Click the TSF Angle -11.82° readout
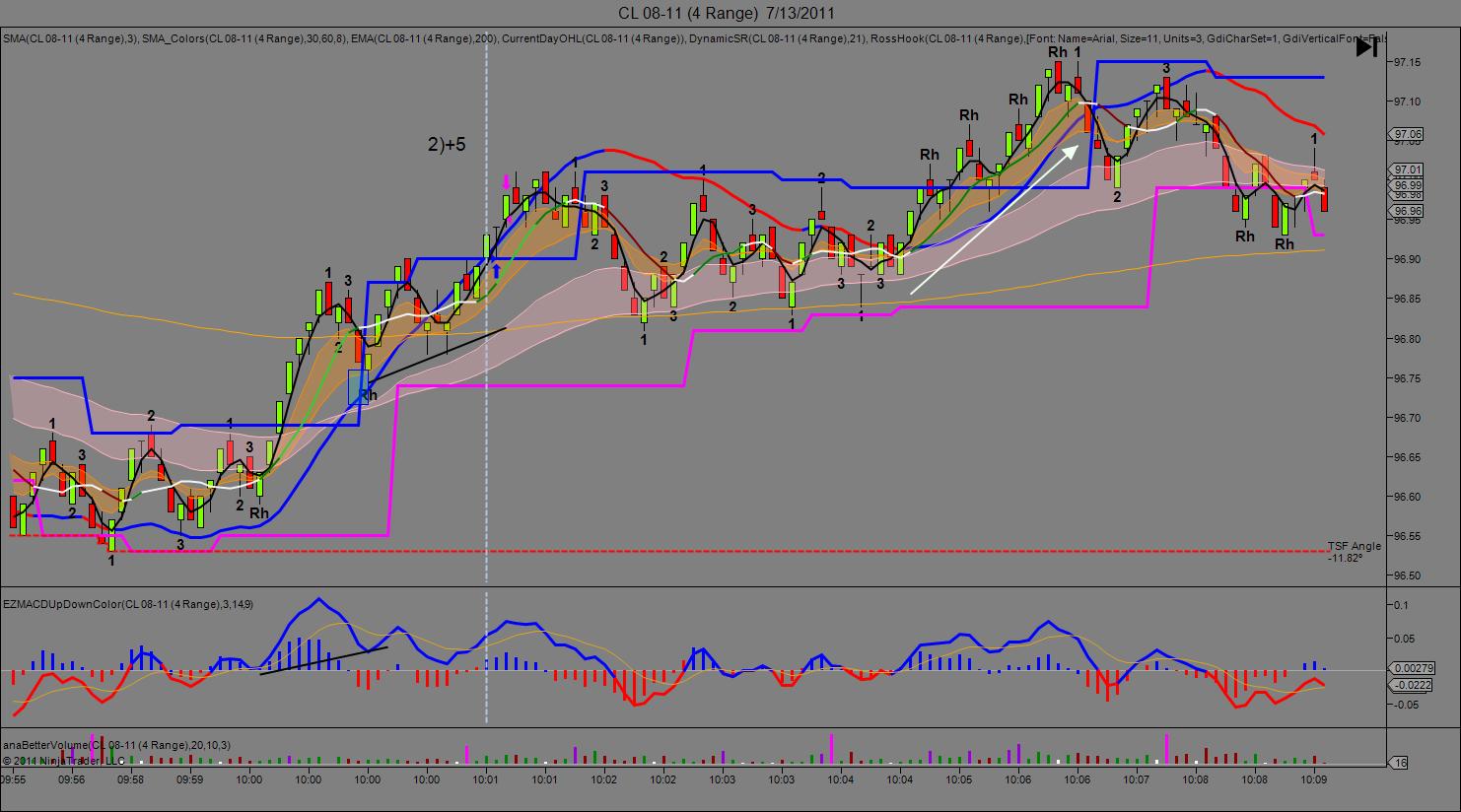This screenshot has width=1461, height=812. coord(1353,552)
